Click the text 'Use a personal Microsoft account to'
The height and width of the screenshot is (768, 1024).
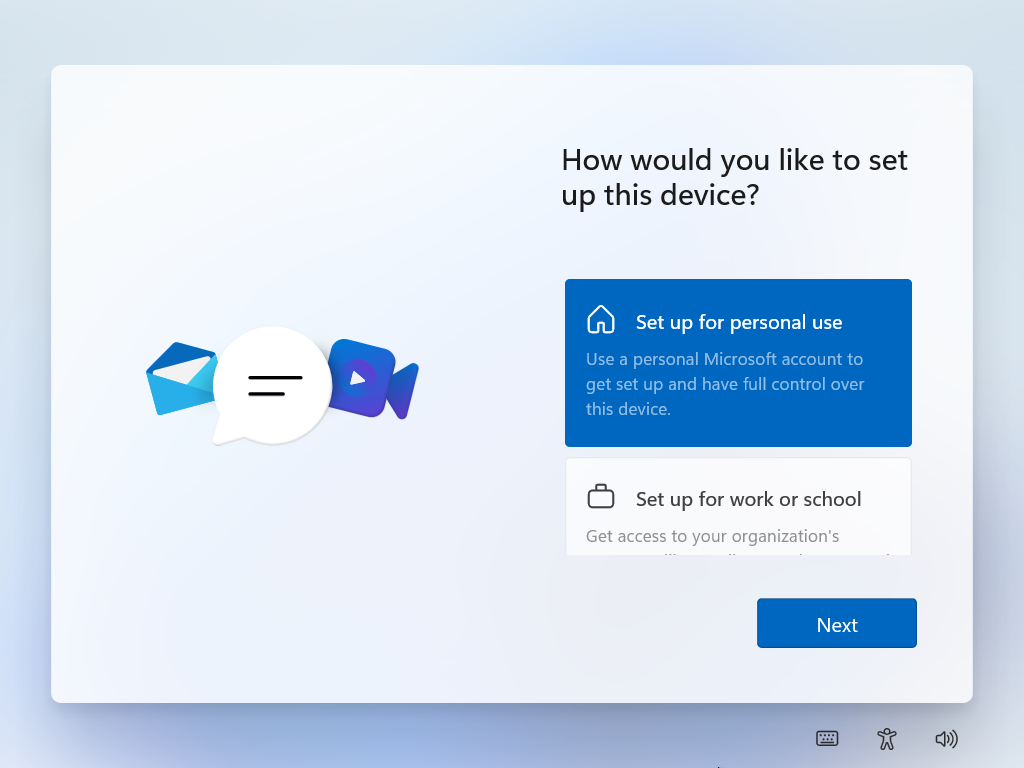tap(724, 359)
